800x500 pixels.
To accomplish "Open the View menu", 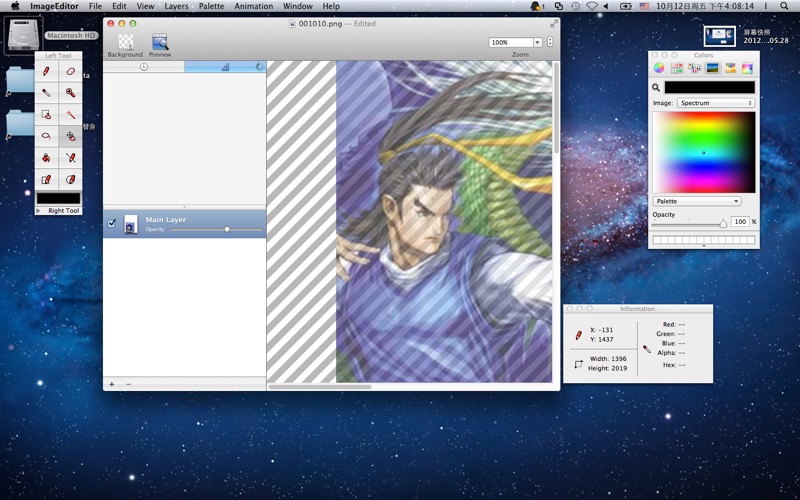I will click(145, 6).
